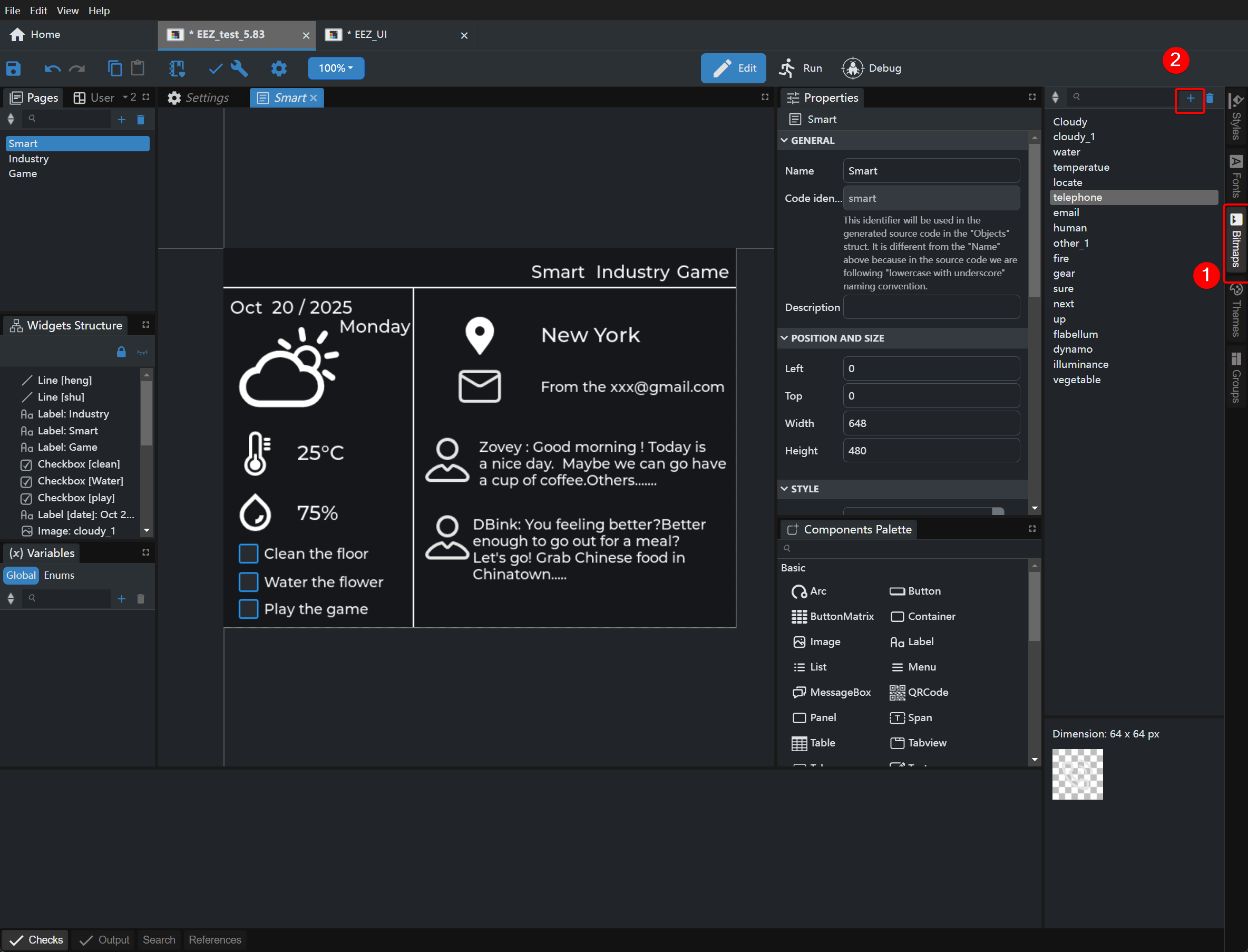
Task: Open the 100% zoom dropdown
Action: click(x=335, y=68)
